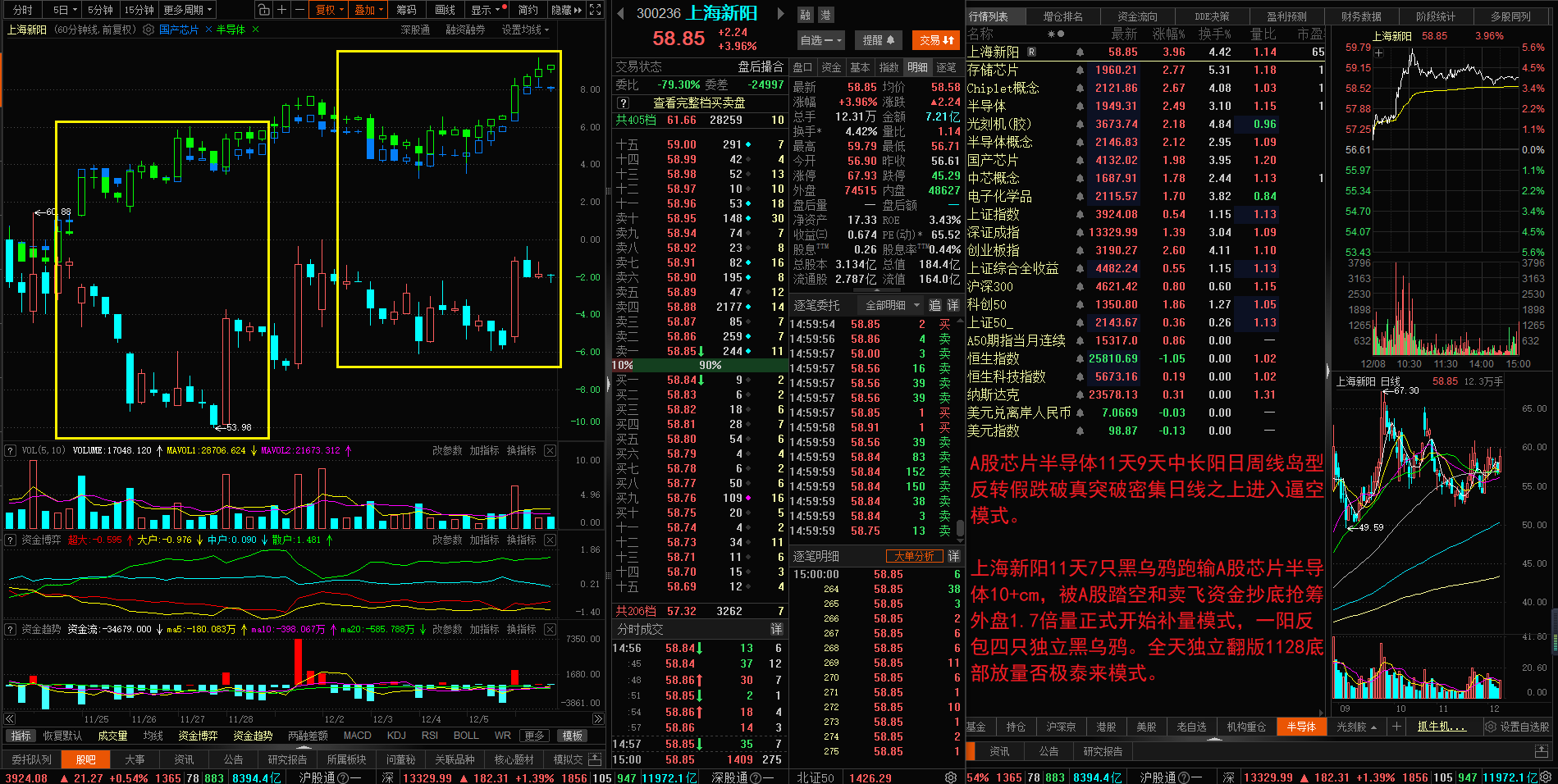Switch to 15分钟 period tab

(x=139, y=10)
